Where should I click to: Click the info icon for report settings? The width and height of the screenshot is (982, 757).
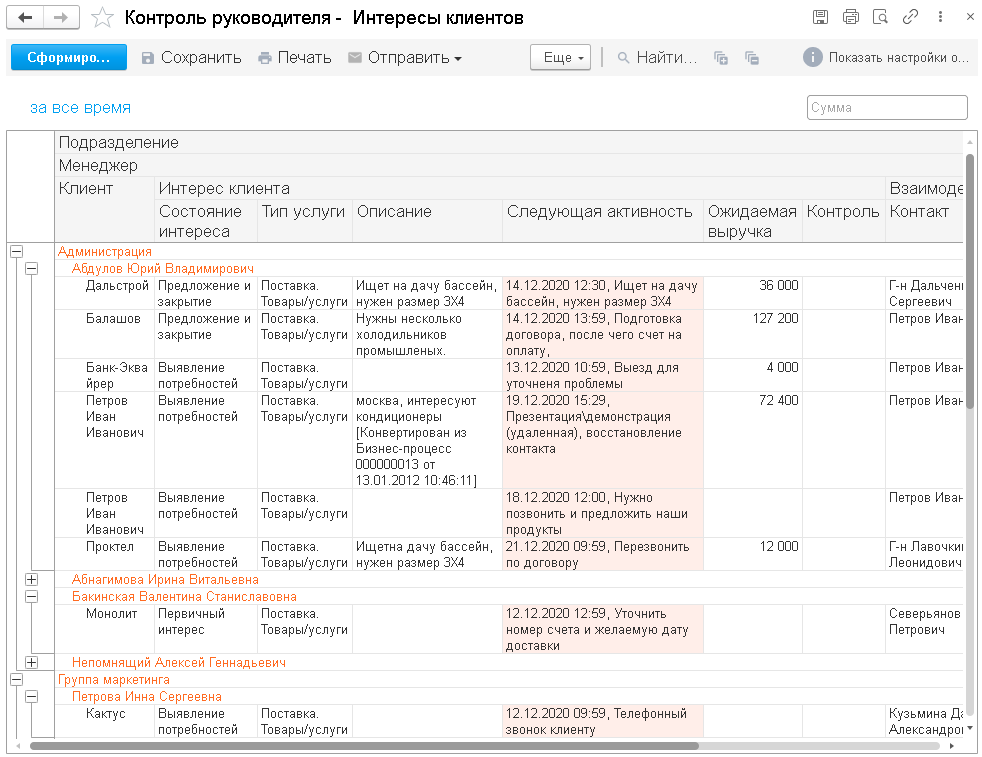tap(812, 58)
